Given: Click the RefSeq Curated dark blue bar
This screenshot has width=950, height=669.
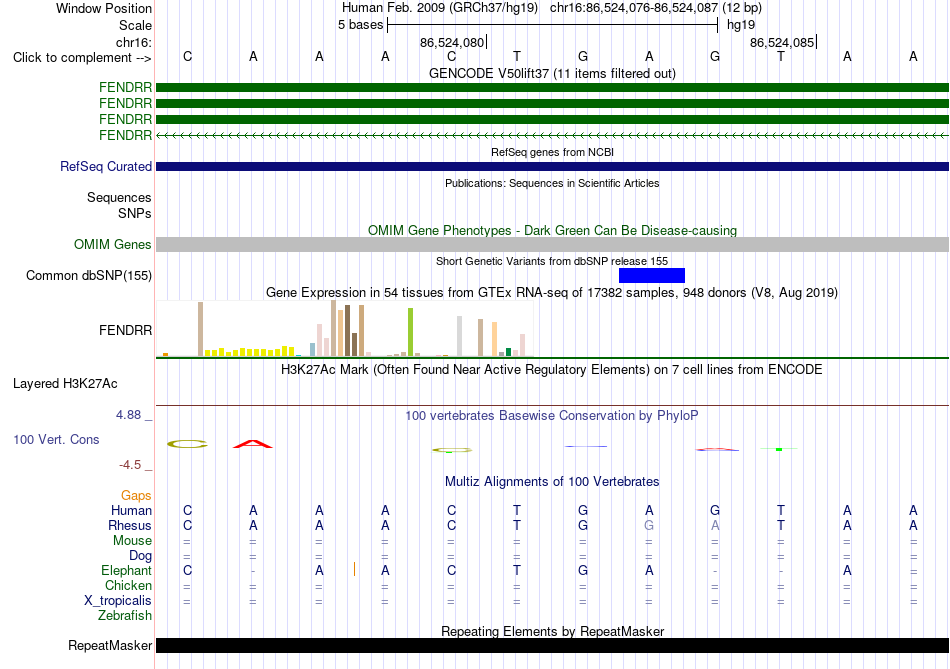Looking at the screenshot, I should (553, 167).
